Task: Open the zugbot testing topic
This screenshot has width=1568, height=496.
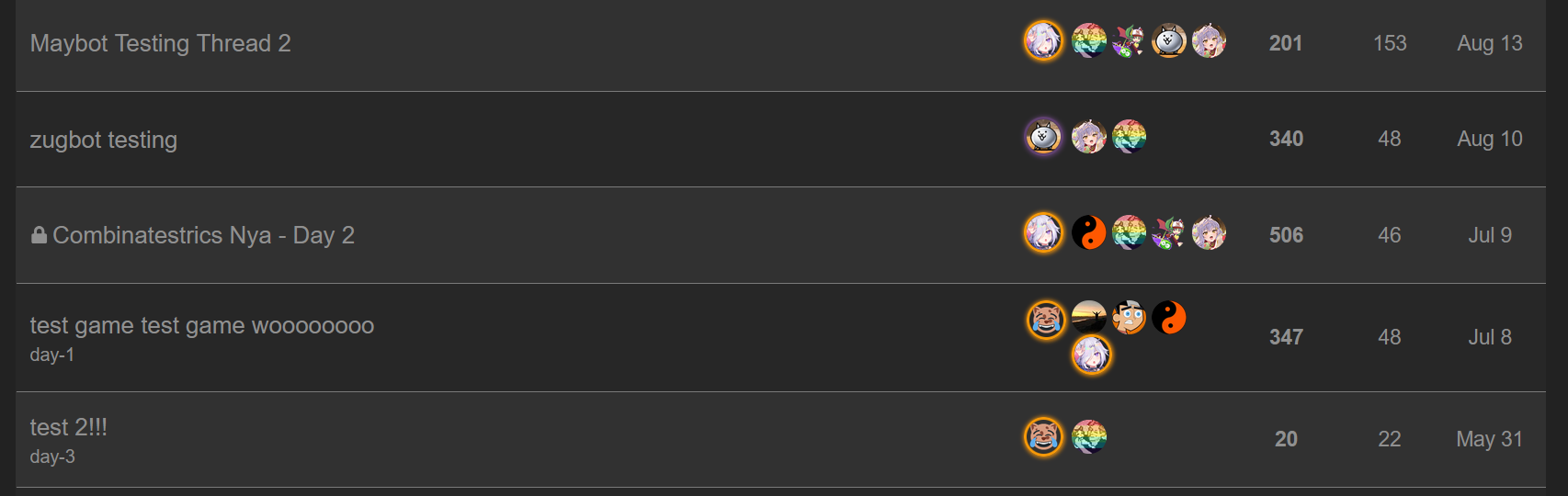Action: [103, 140]
